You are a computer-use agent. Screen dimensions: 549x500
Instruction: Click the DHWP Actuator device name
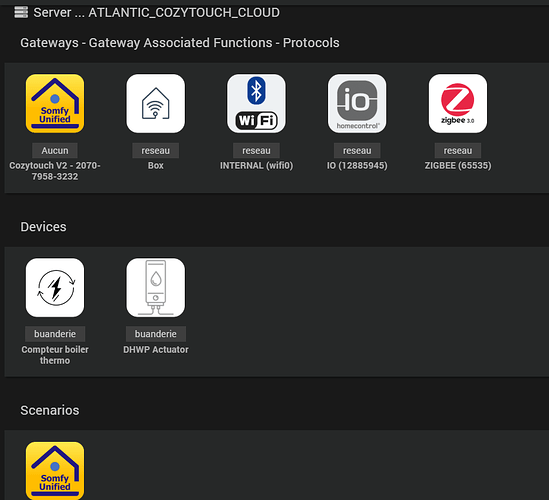[x=156, y=349]
